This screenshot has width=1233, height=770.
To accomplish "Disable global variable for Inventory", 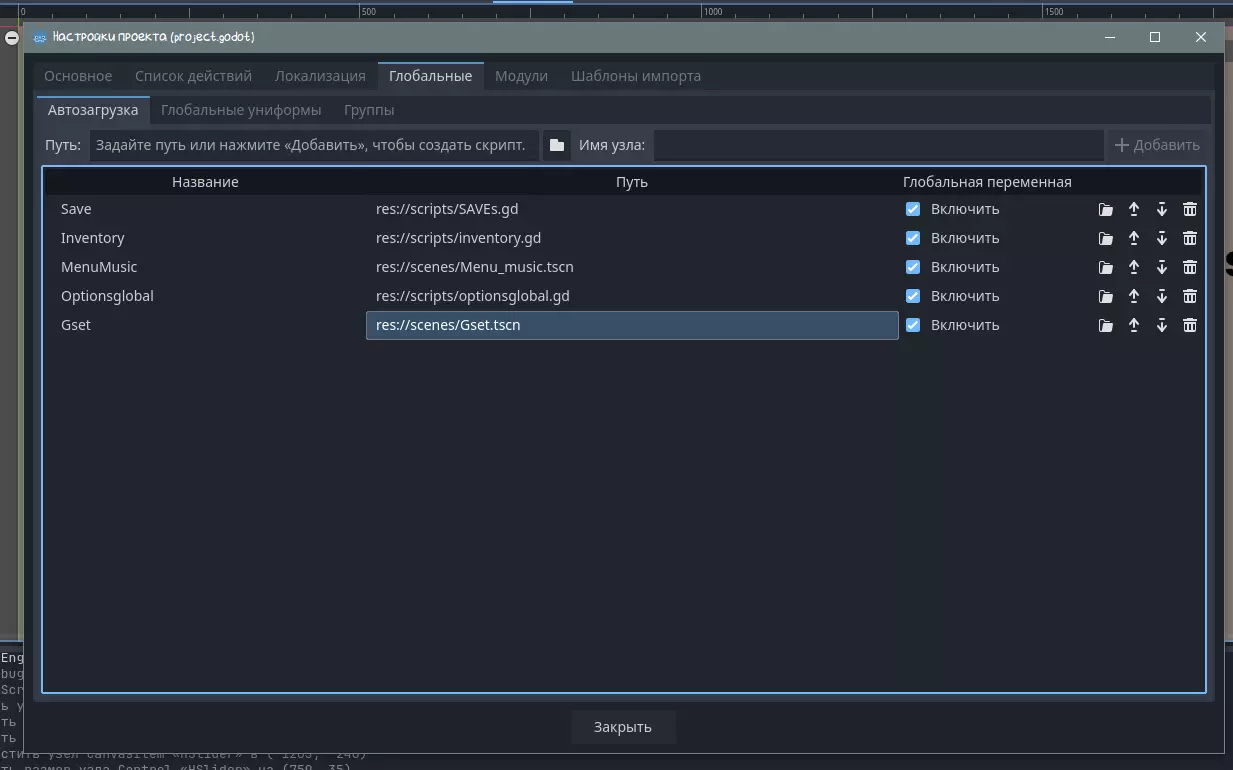I will coord(912,238).
